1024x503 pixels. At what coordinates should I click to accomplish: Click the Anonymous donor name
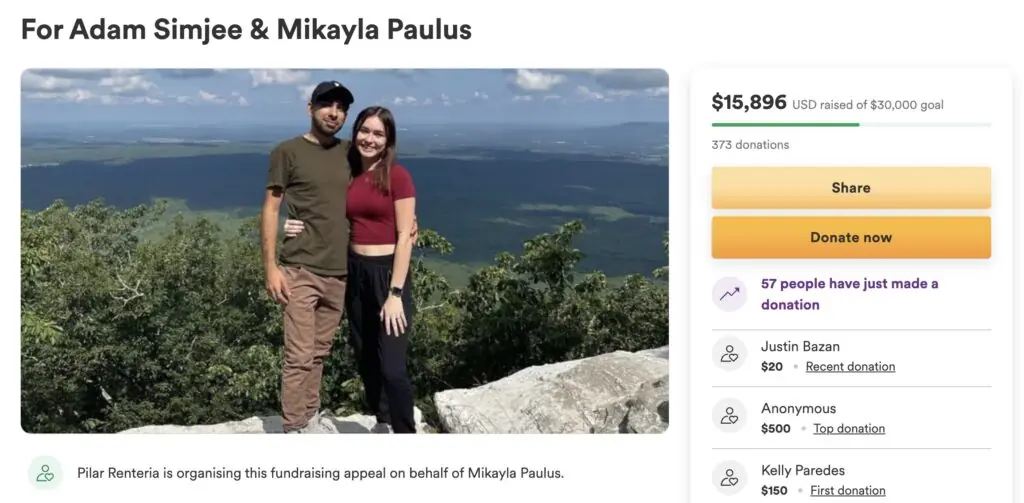(798, 409)
